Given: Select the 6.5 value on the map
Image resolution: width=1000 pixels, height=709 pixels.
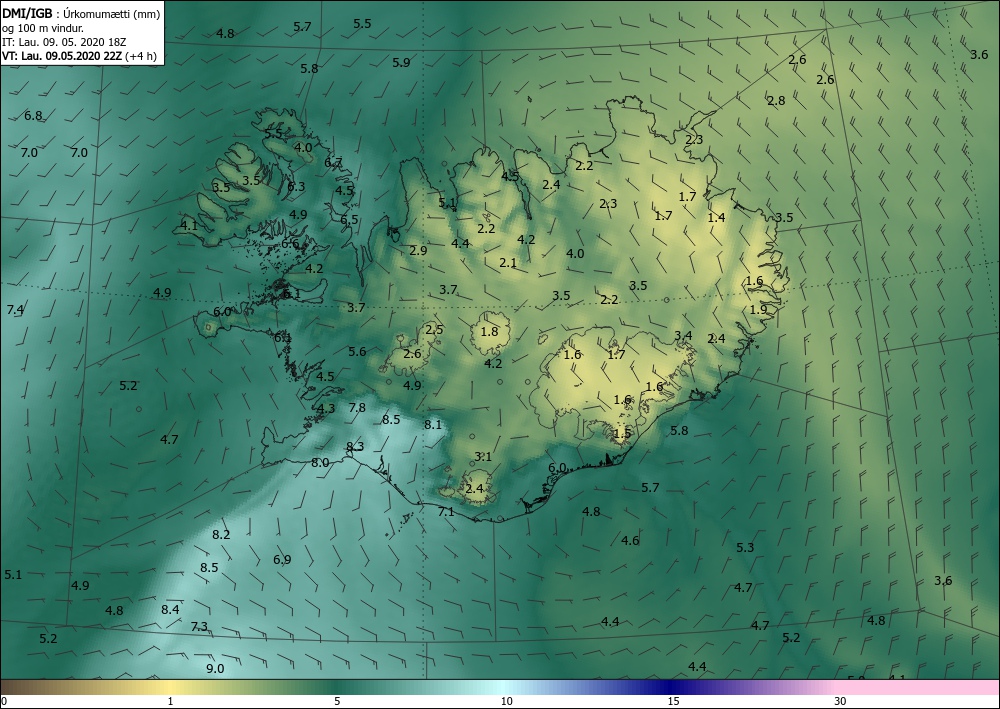Looking at the screenshot, I should (349, 220).
